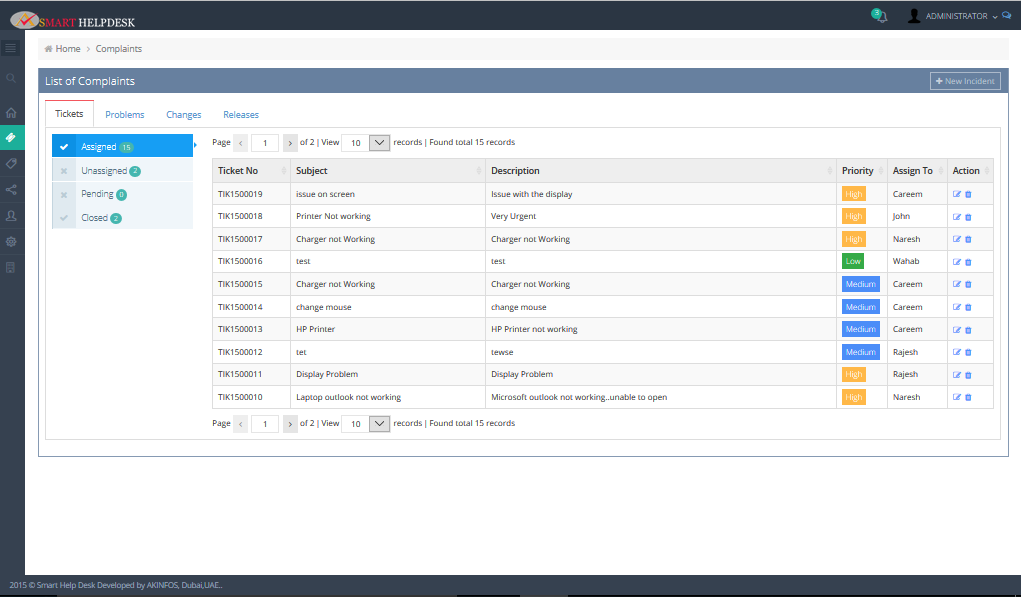Click the search icon in the sidebar
Screen dimensions: 1024x598
tap(11, 78)
